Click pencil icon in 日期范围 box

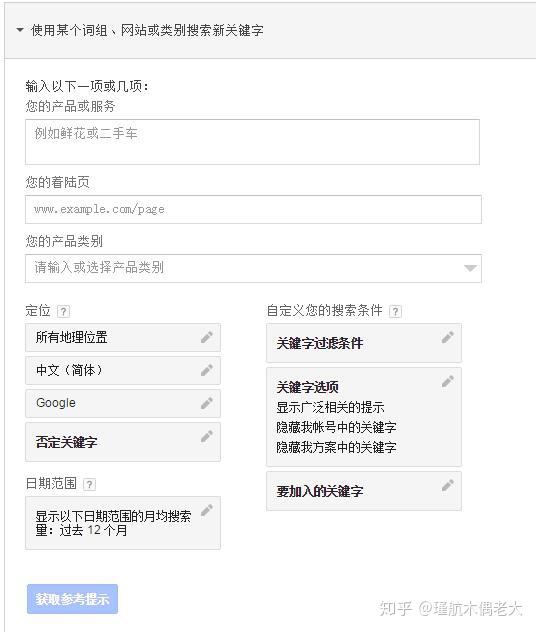coord(207,510)
